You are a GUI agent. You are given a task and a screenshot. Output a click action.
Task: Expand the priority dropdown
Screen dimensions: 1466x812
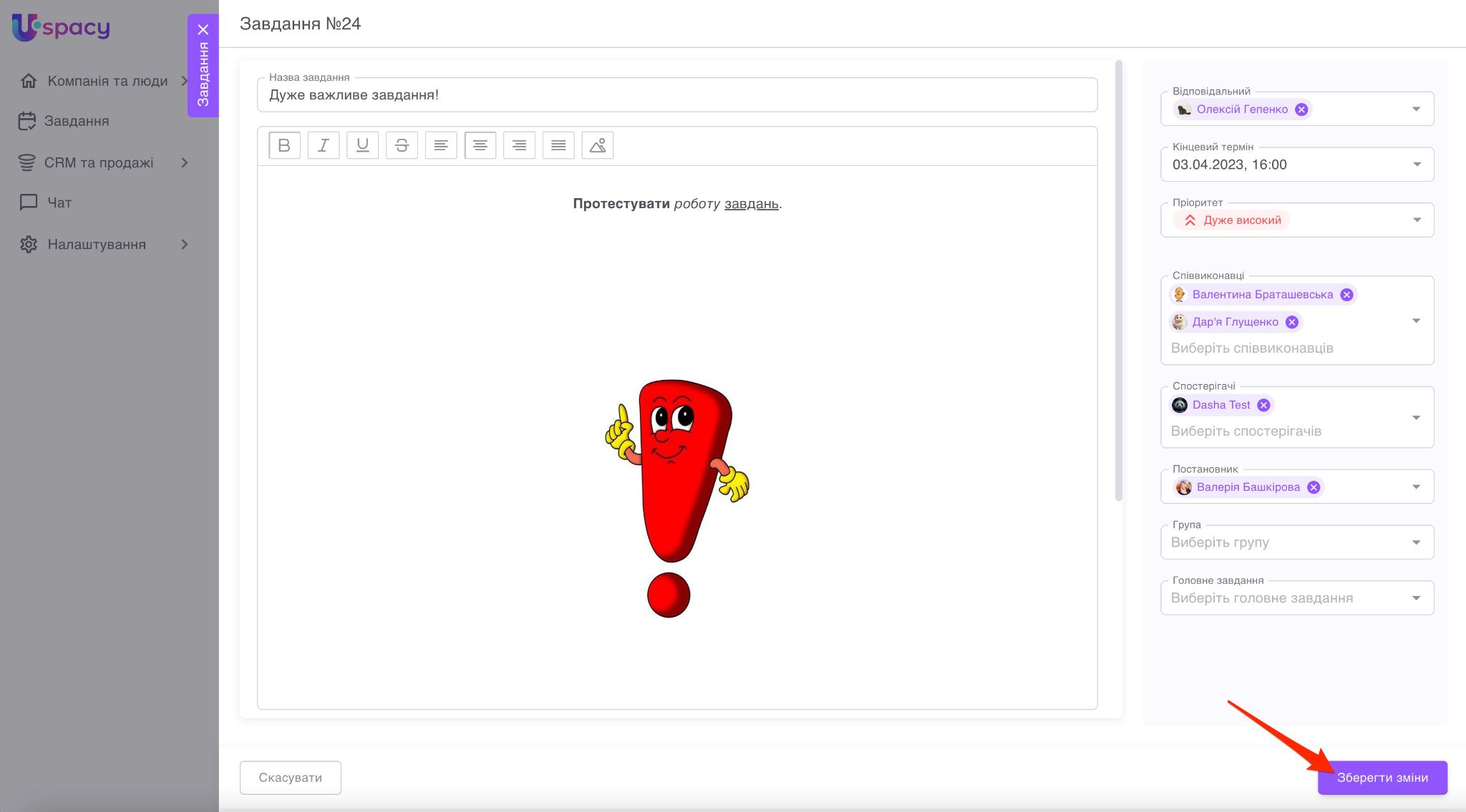(x=1416, y=220)
